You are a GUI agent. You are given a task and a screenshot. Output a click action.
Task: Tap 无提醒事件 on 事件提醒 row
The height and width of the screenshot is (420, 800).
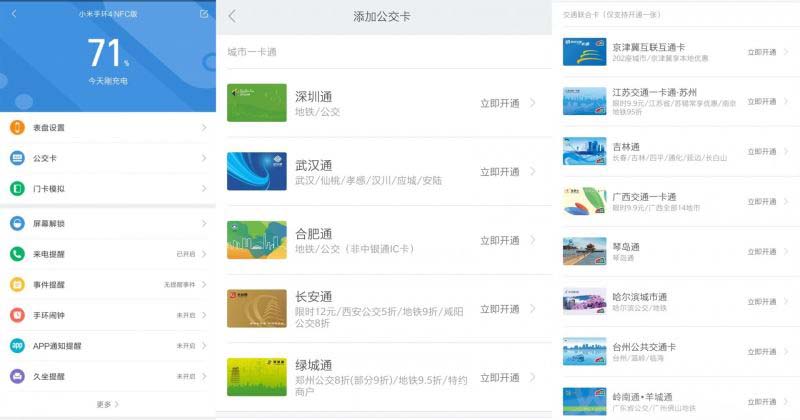pyautogui.click(x=180, y=285)
